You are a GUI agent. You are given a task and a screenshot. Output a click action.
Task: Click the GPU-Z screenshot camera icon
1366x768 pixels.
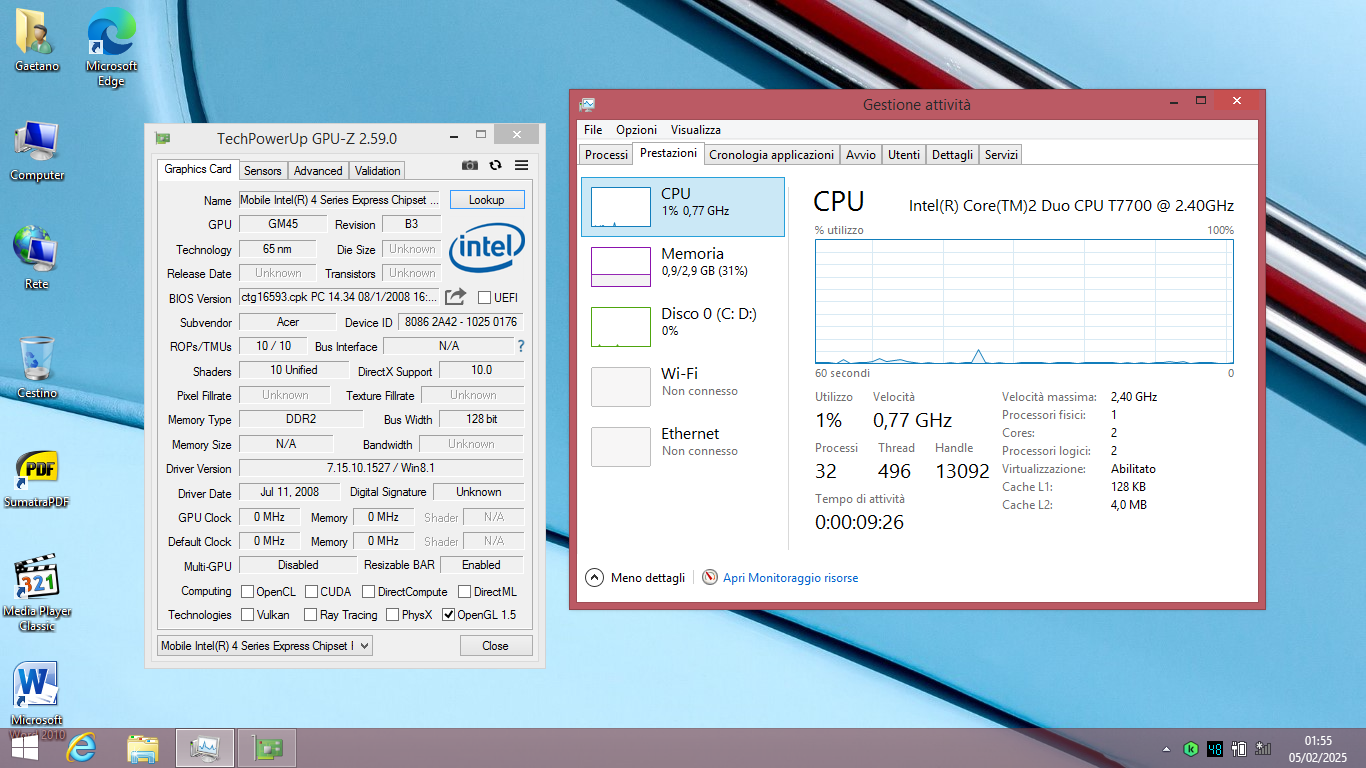[469, 166]
